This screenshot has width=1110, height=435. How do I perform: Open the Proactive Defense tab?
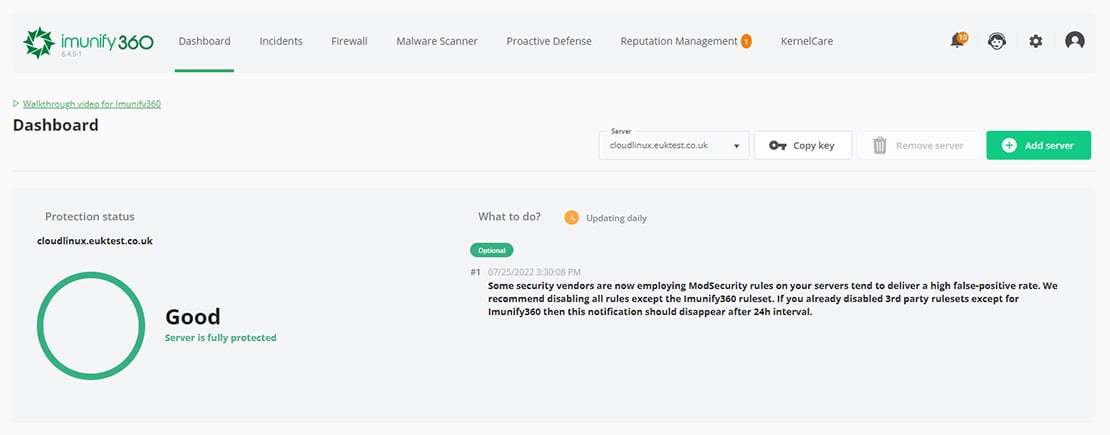pyautogui.click(x=549, y=41)
